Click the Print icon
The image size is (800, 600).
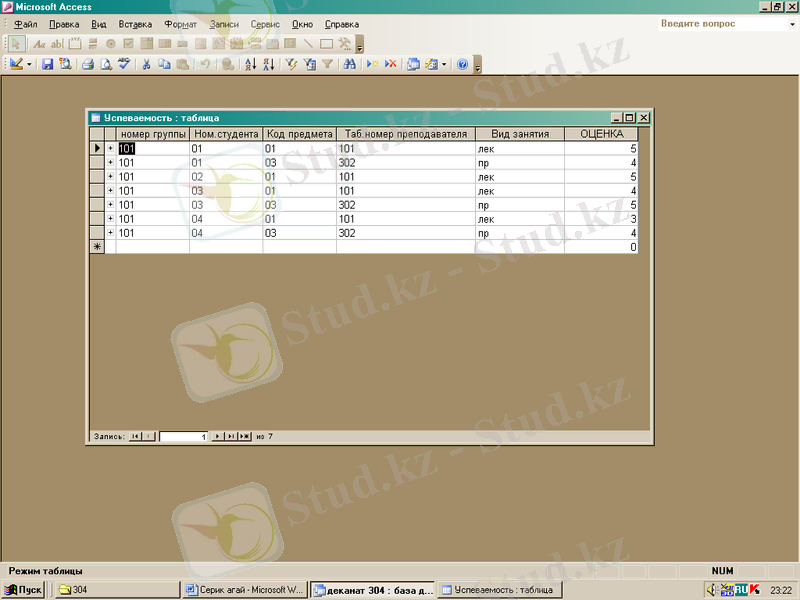point(87,64)
